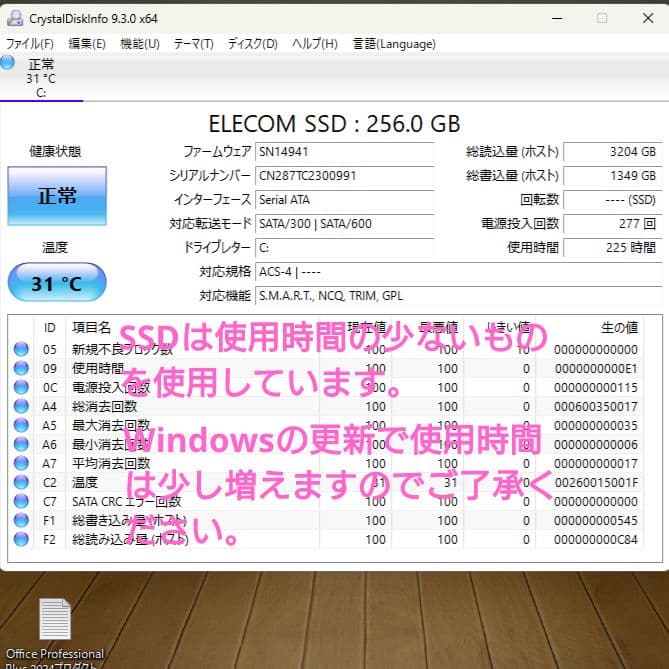This screenshot has width=669, height=669.
Task: Click the status orb for attribute F2
Action: coord(21,539)
